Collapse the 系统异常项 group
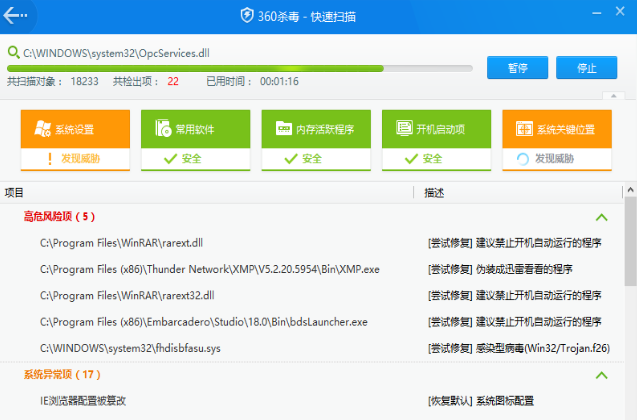The width and height of the screenshot is (637, 420). pos(601,375)
